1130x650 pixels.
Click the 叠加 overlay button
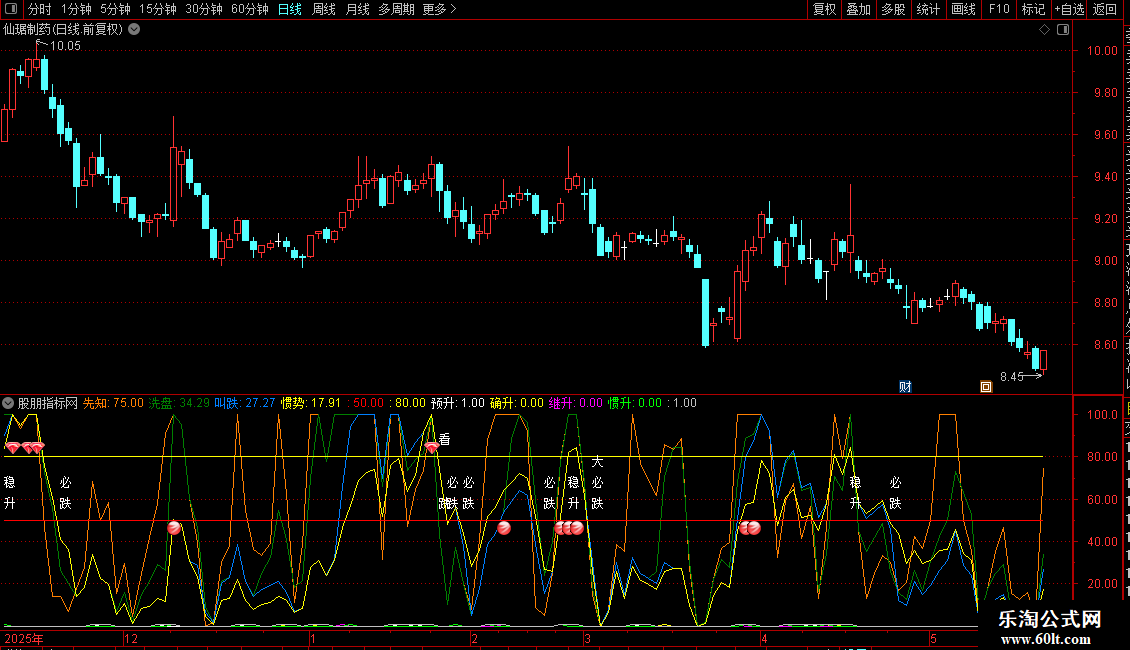point(858,9)
